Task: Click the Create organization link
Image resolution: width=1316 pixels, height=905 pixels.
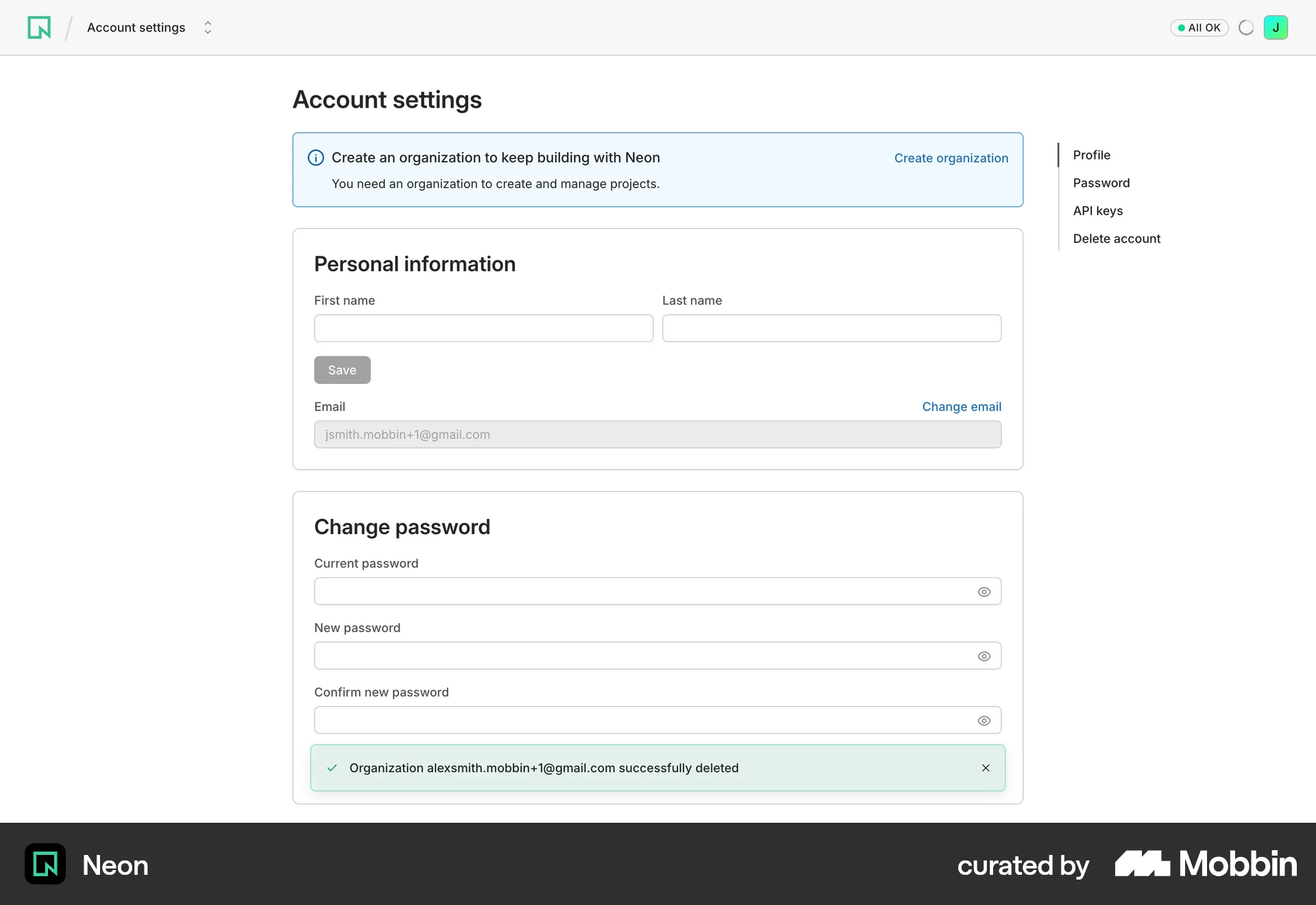Action: (x=951, y=158)
